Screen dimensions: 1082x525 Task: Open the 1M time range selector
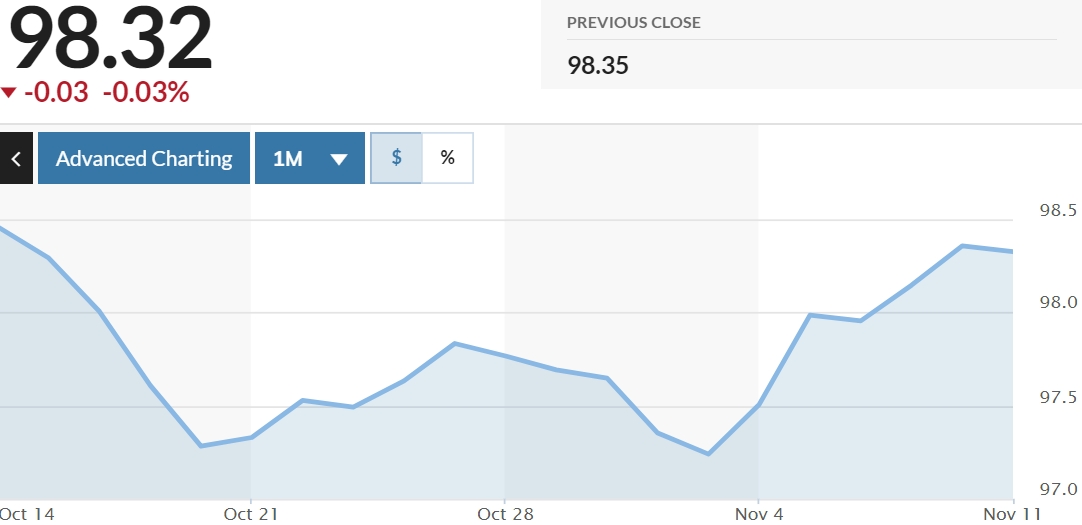tap(309, 158)
